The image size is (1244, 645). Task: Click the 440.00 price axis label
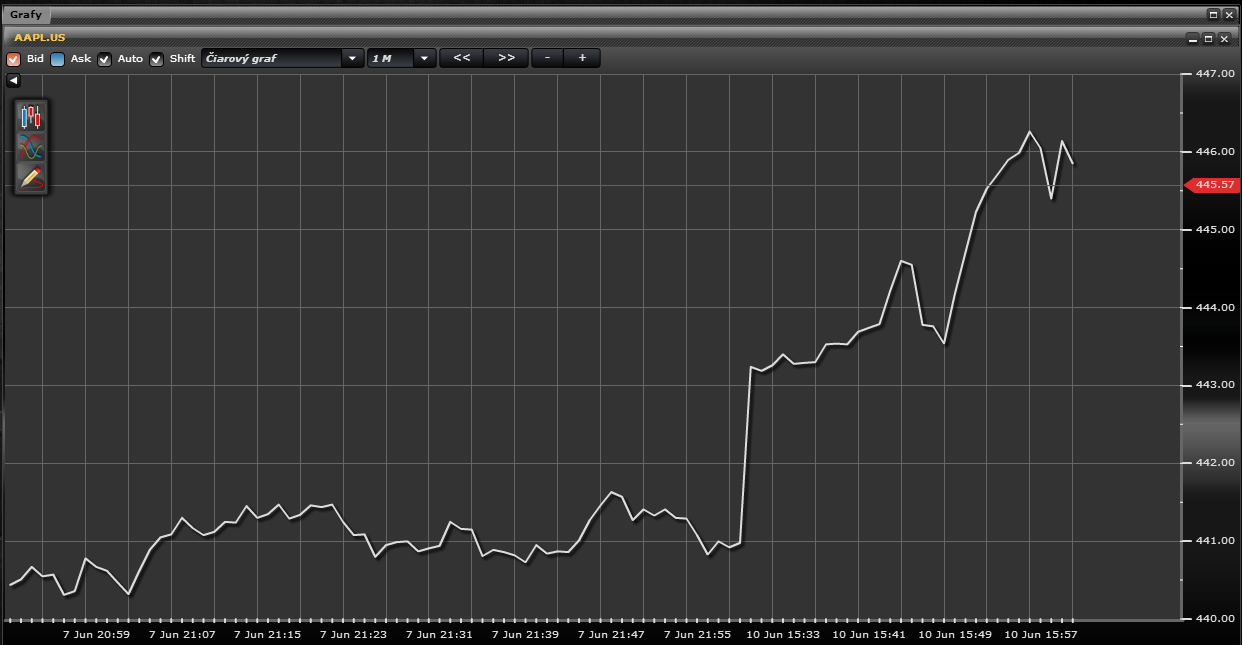[1215, 619]
